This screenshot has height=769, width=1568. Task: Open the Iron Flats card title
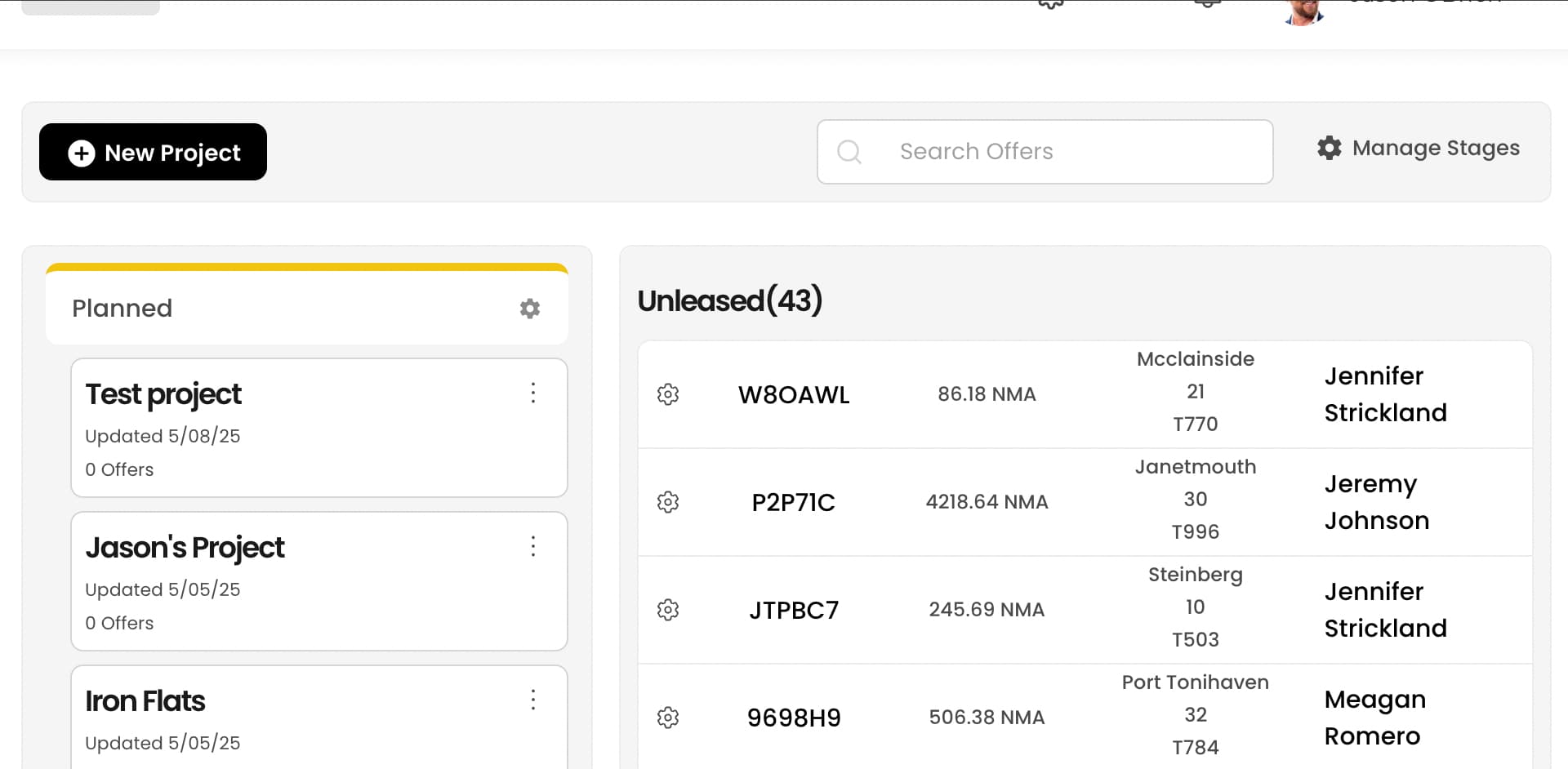145,701
